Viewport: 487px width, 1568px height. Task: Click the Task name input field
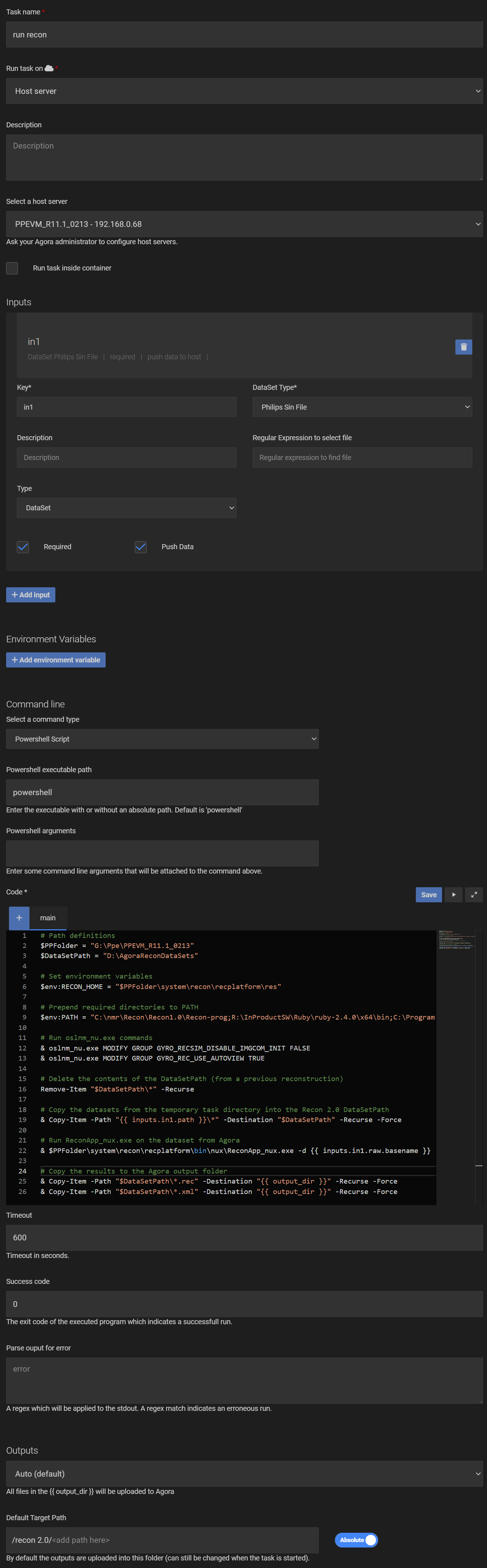click(x=244, y=35)
